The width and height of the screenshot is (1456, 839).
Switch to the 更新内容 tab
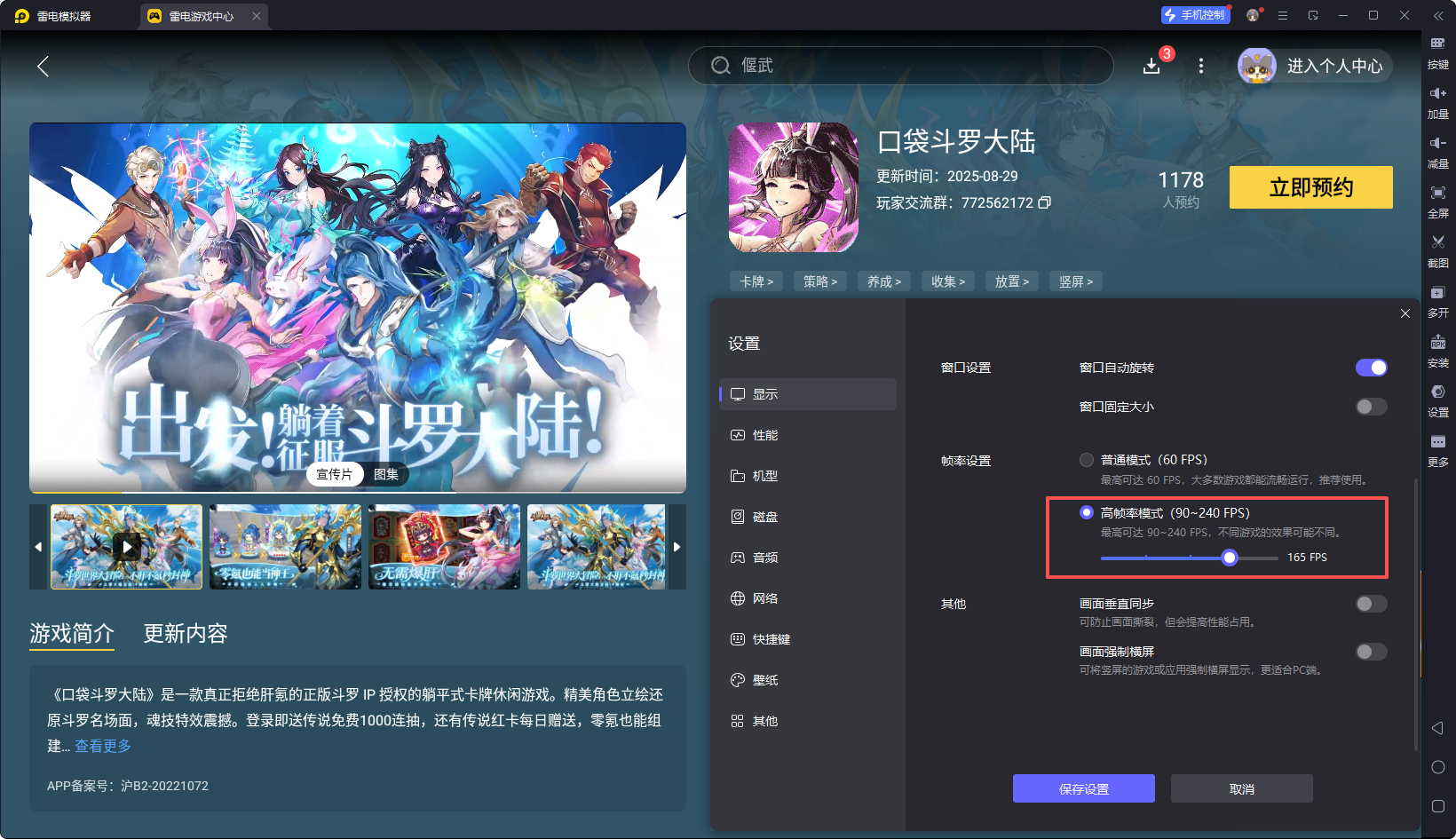point(186,633)
